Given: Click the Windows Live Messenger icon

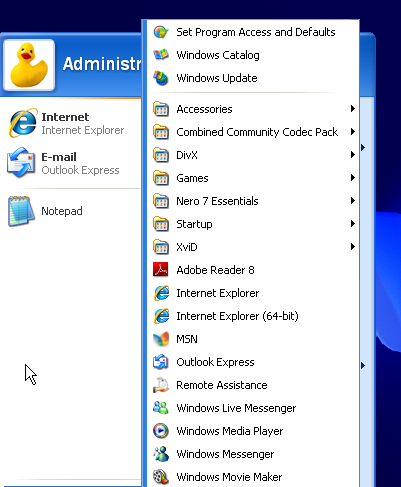Looking at the screenshot, I should click(x=161, y=408).
